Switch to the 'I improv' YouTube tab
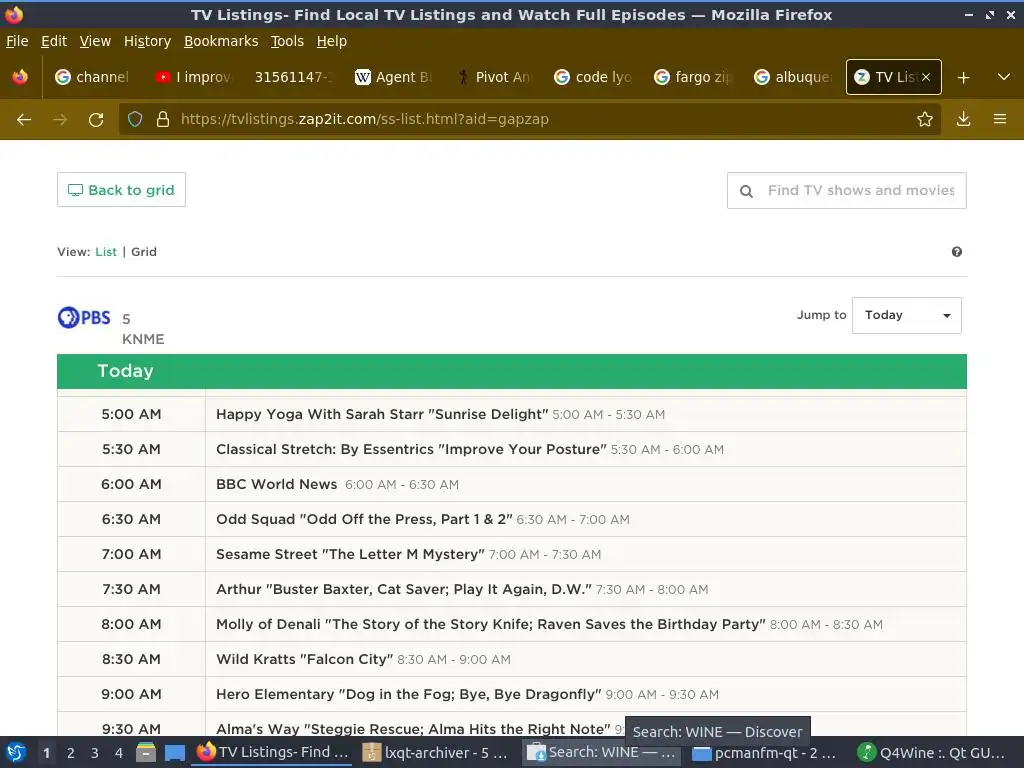Image resolution: width=1024 pixels, height=768 pixels. 193,77
